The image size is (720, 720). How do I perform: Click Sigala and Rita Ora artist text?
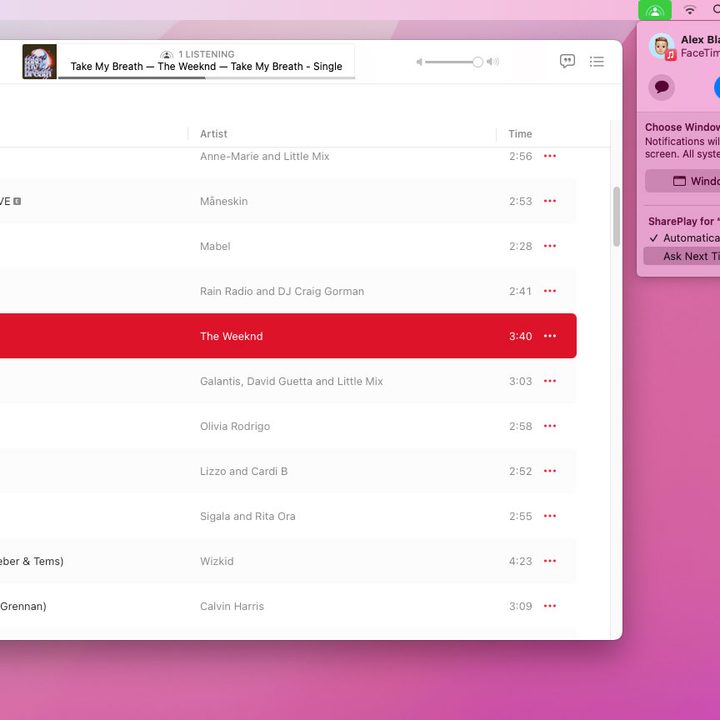tap(248, 516)
